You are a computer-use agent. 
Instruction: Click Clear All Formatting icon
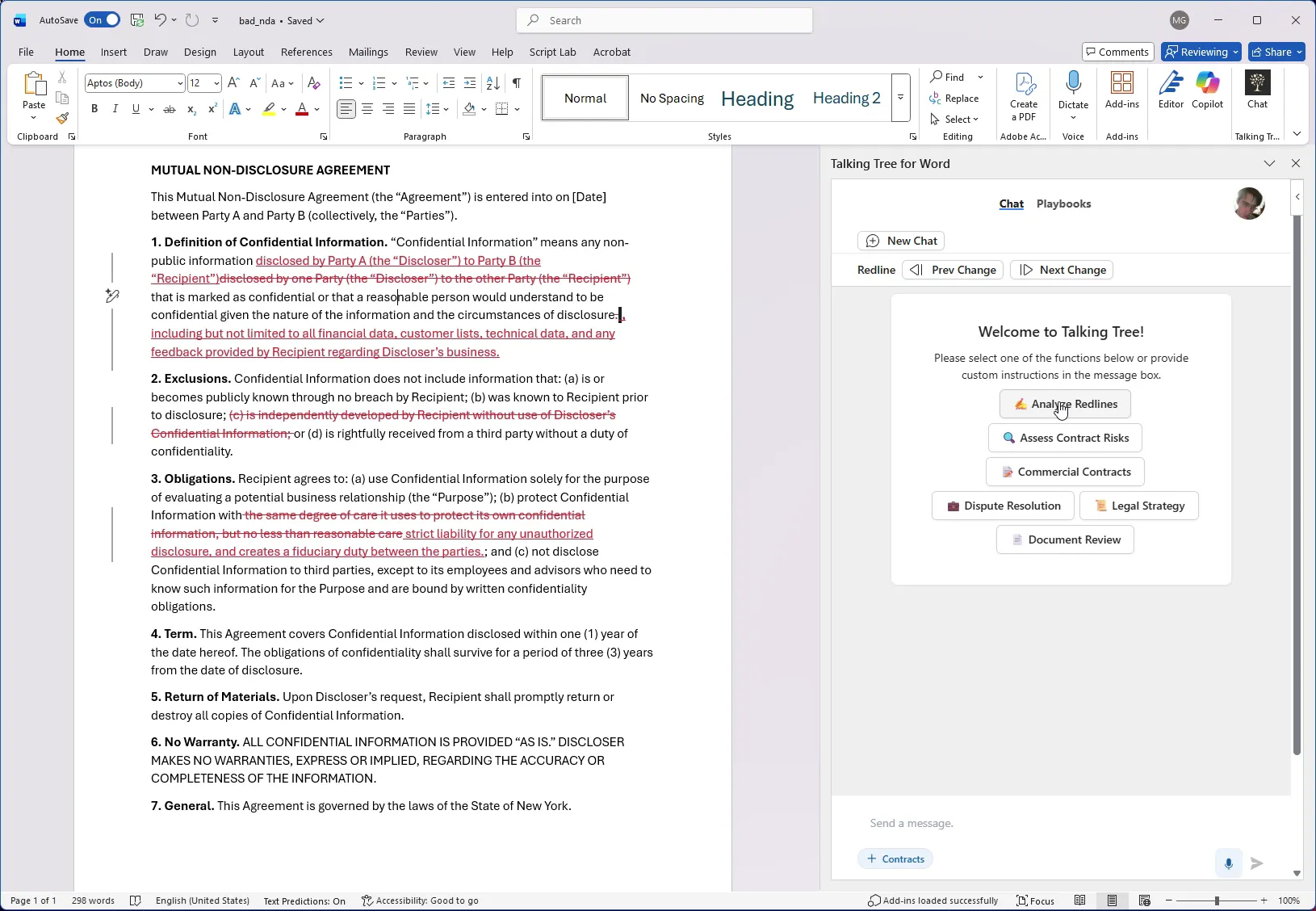(x=314, y=83)
